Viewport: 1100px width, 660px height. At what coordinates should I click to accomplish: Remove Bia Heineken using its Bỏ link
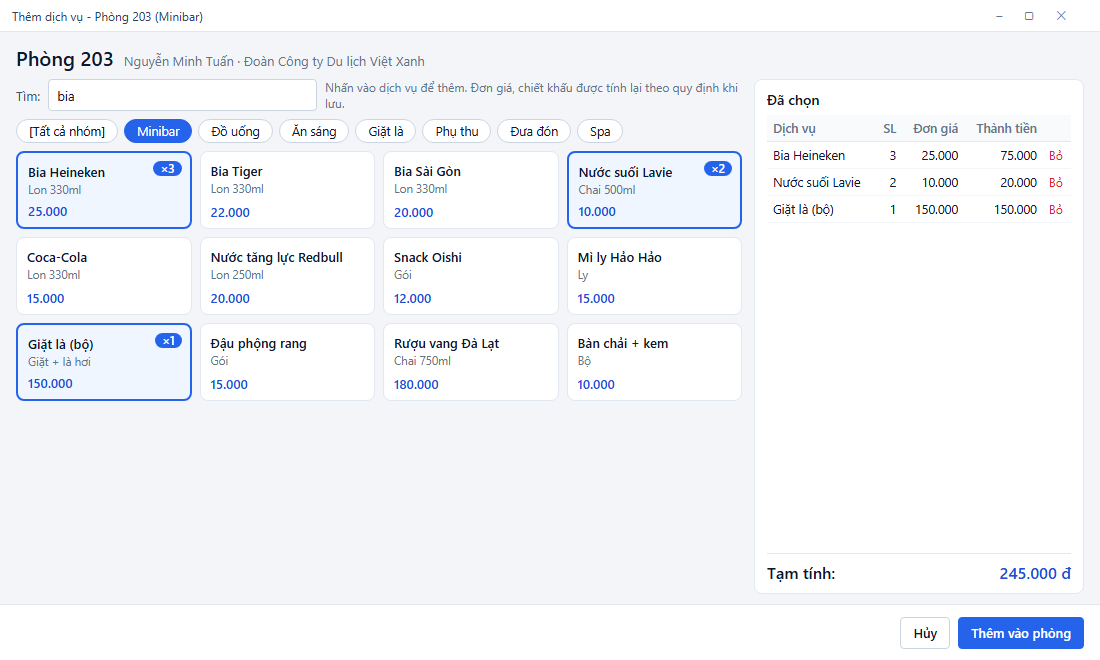pyautogui.click(x=1056, y=156)
